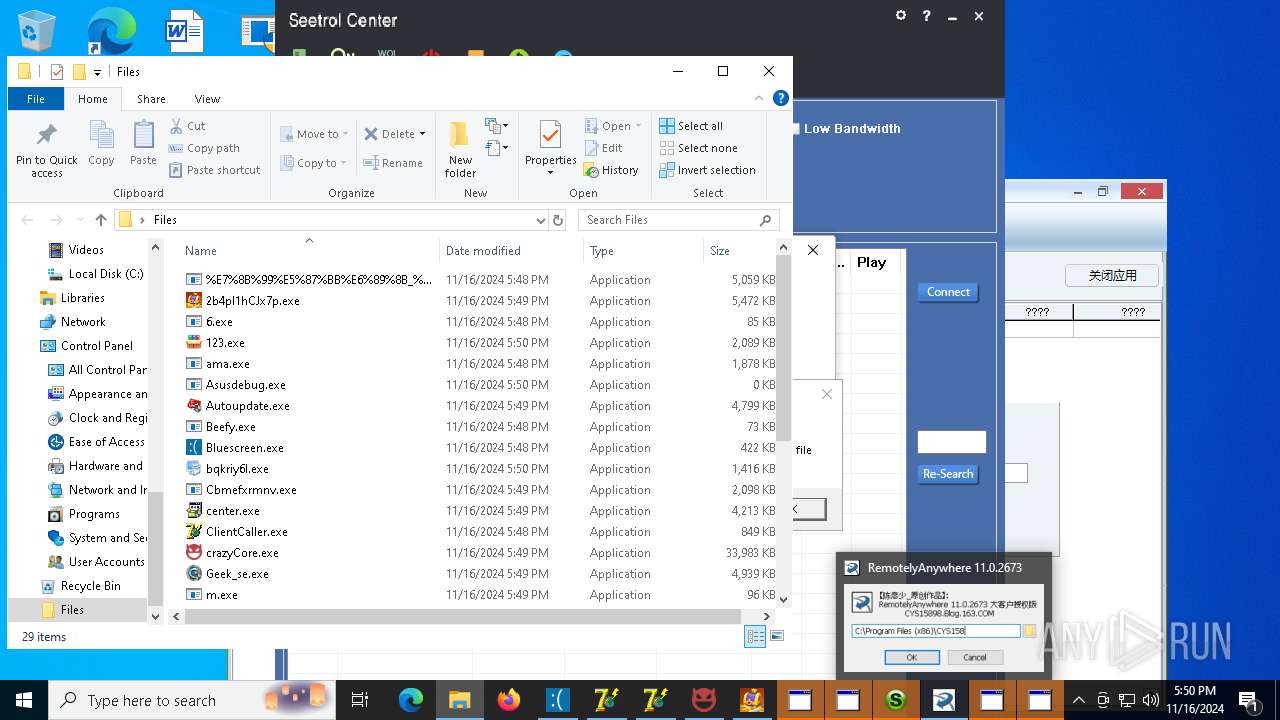The image size is (1280, 720).
Task: Select the Geek_se.exe file icon
Action: (x=194, y=574)
